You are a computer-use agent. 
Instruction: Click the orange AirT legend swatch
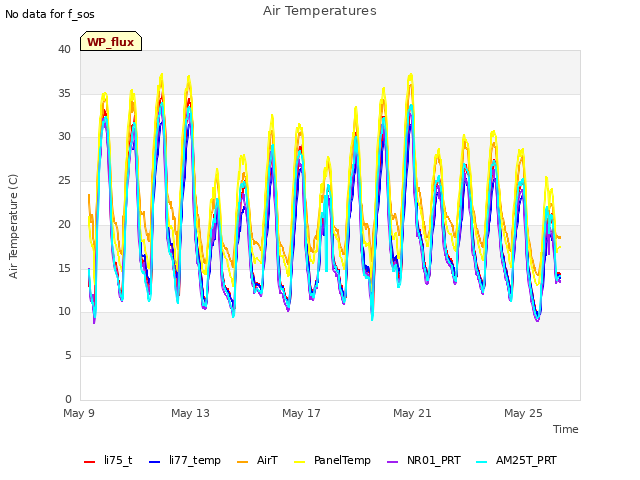click(x=242, y=462)
